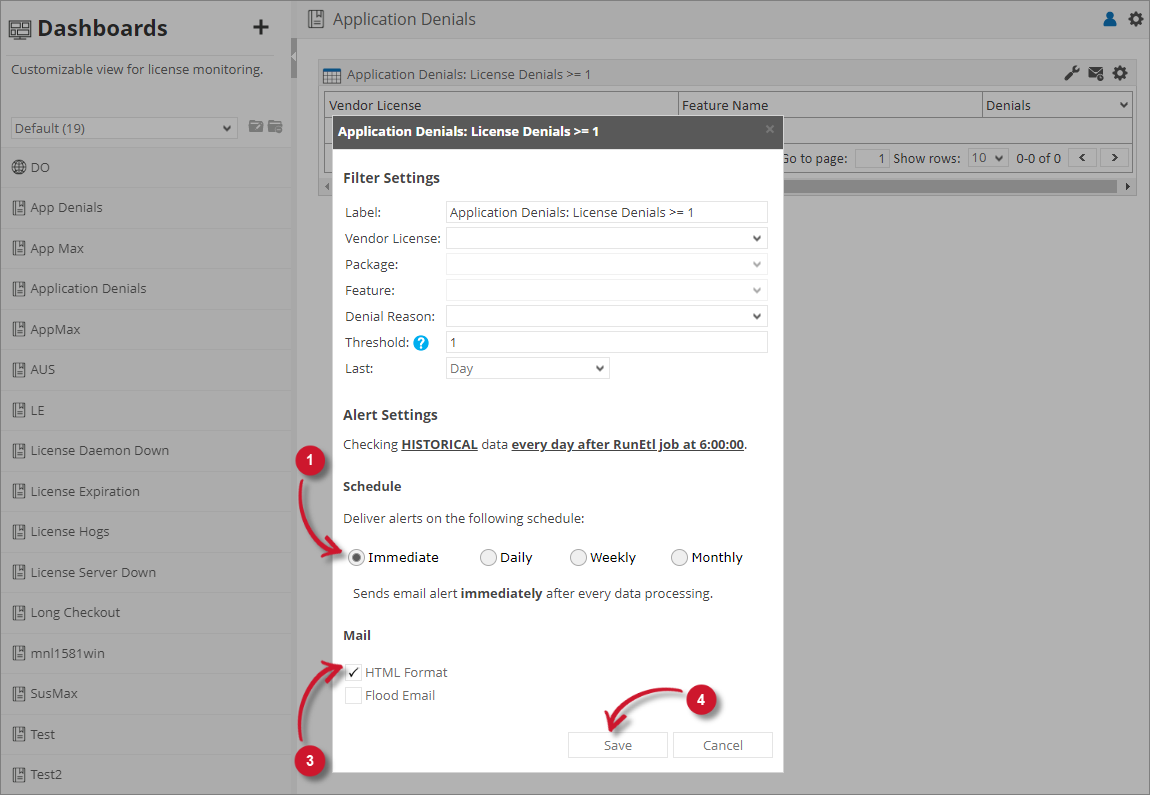
Task: Click the Threshold input field
Action: coord(607,342)
